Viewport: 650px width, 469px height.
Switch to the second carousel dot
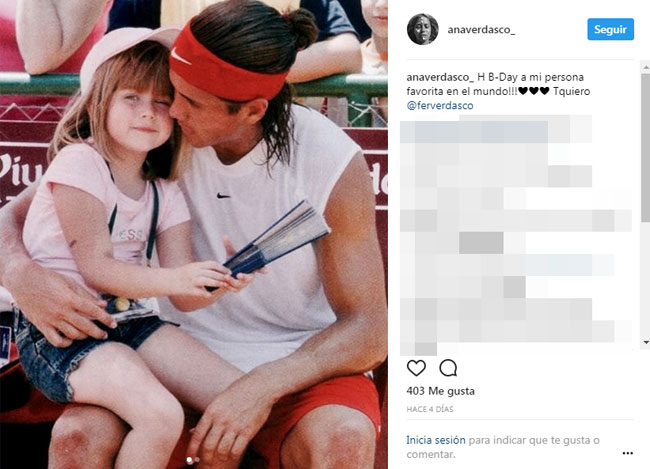(x=197, y=459)
